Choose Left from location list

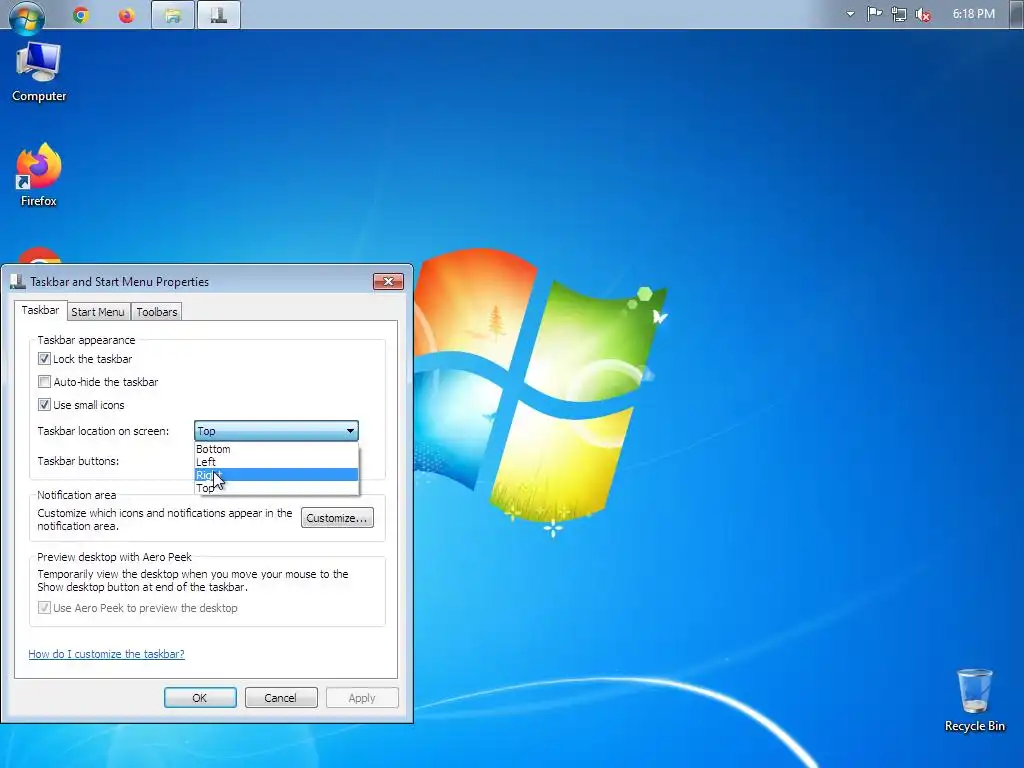[276, 462]
